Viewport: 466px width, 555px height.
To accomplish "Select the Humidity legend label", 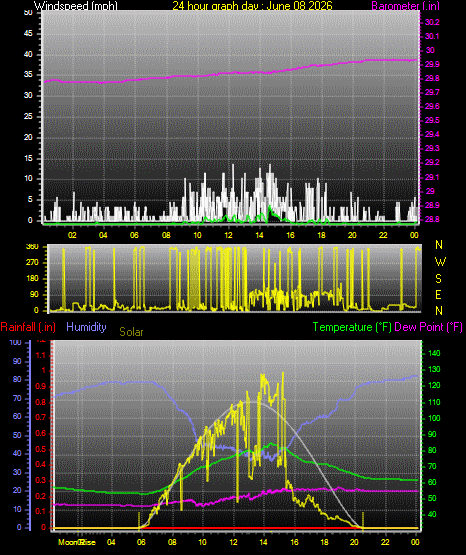I will point(86,327).
